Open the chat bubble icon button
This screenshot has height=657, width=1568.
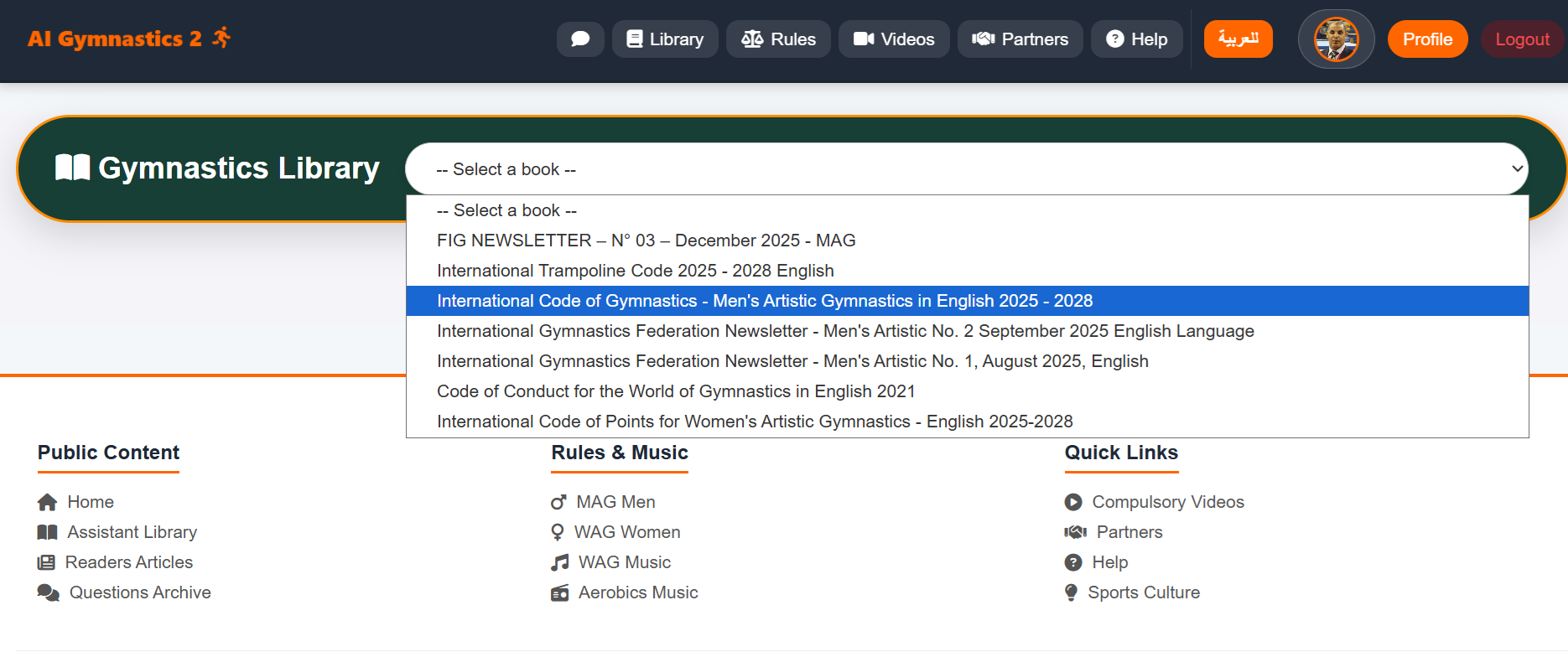[x=580, y=39]
